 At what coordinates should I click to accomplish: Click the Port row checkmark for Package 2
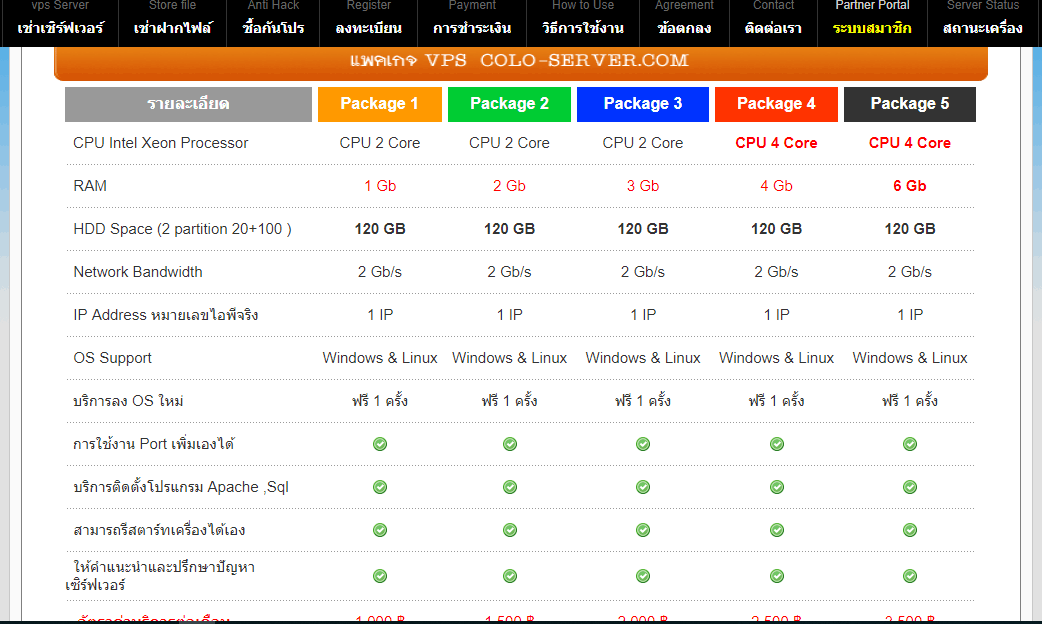[x=510, y=444]
